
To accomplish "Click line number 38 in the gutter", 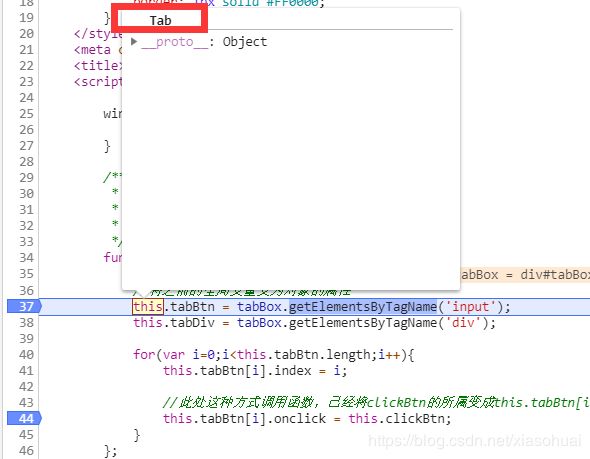I will pos(26,323).
